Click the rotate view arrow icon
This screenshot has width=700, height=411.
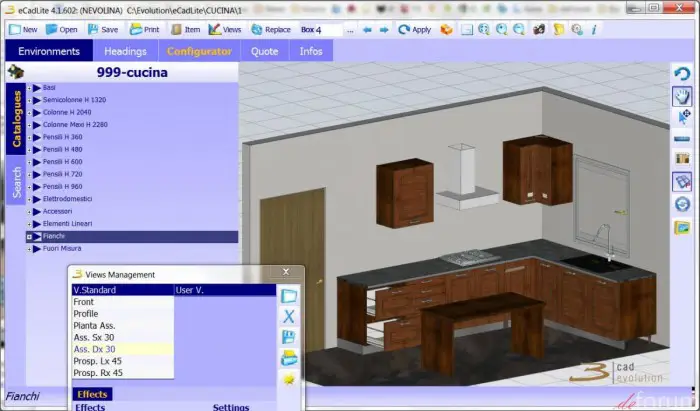tap(683, 73)
